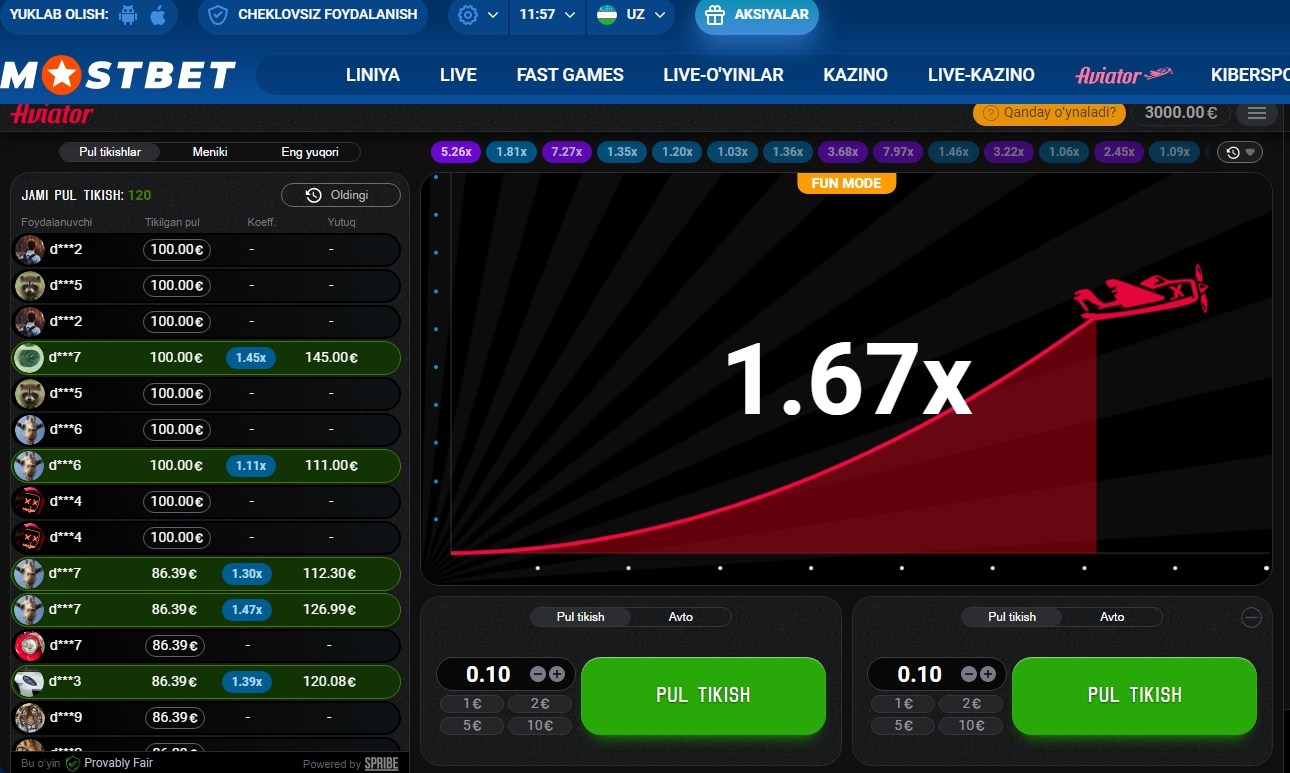Image resolution: width=1290 pixels, height=773 pixels.
Task: Open Aksiyalar gift promotions button
Action: (x=757, y=15)
